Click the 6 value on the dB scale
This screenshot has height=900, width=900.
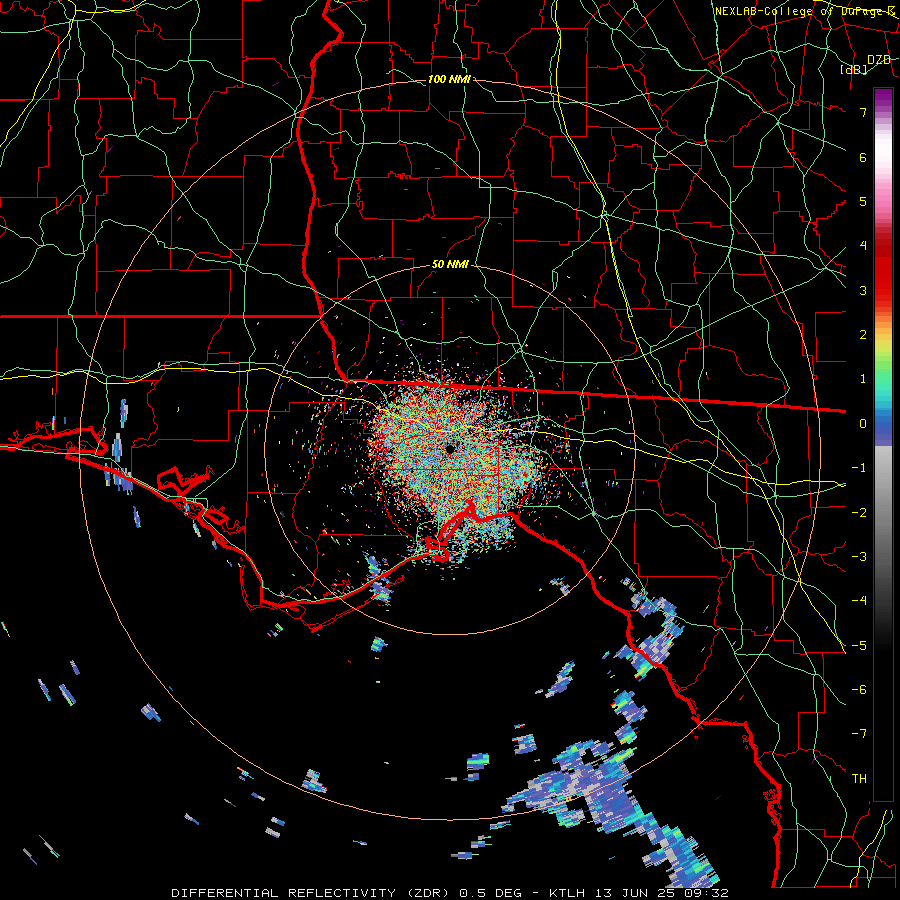point(863,157)
